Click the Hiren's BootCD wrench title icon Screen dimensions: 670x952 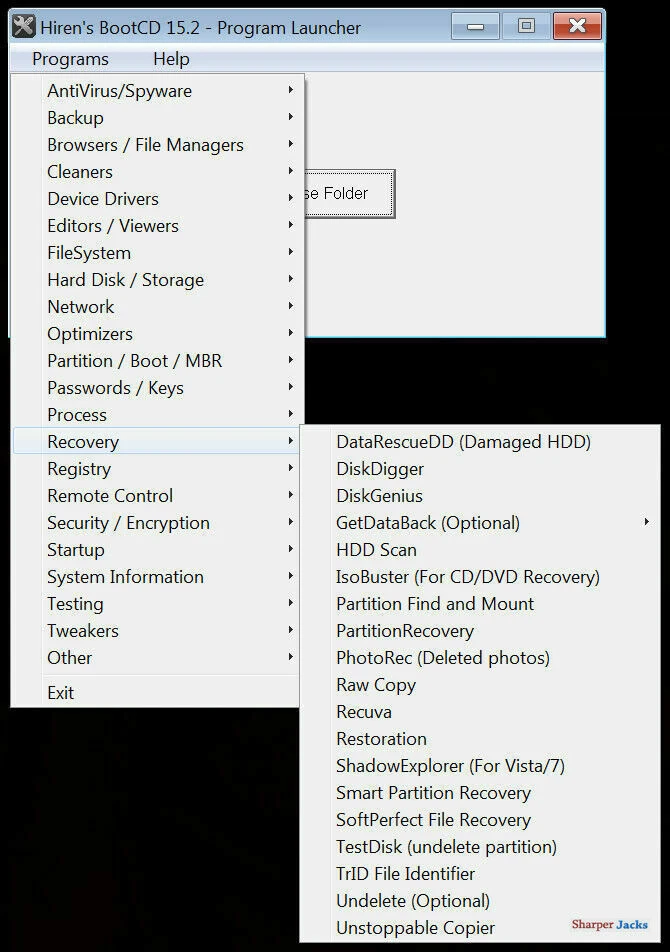click(x=24, y=27)
